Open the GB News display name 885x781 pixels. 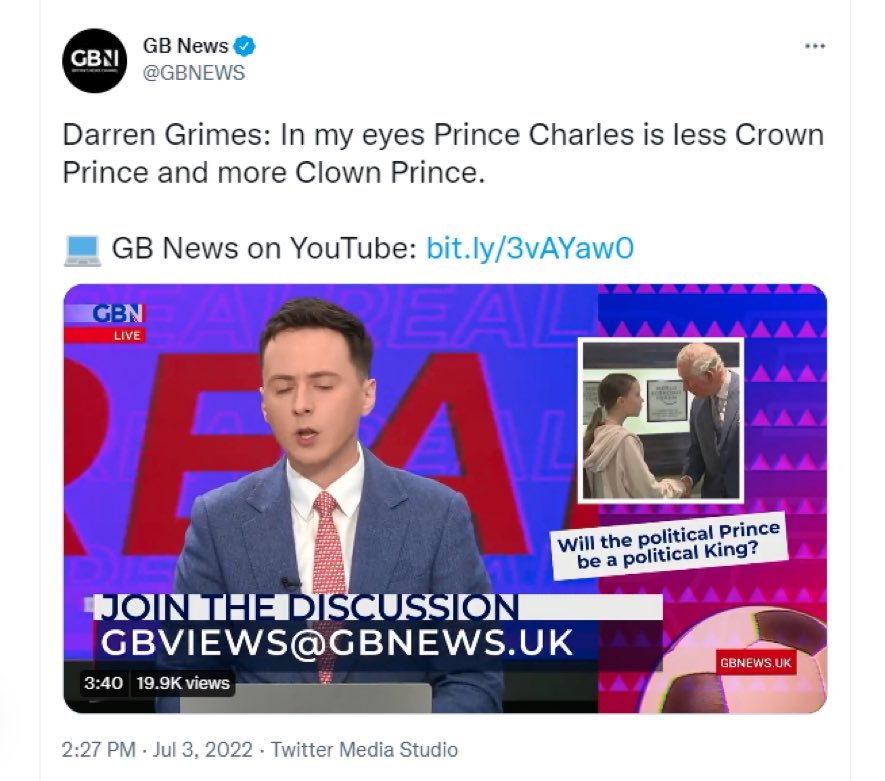tap(186, 46)
